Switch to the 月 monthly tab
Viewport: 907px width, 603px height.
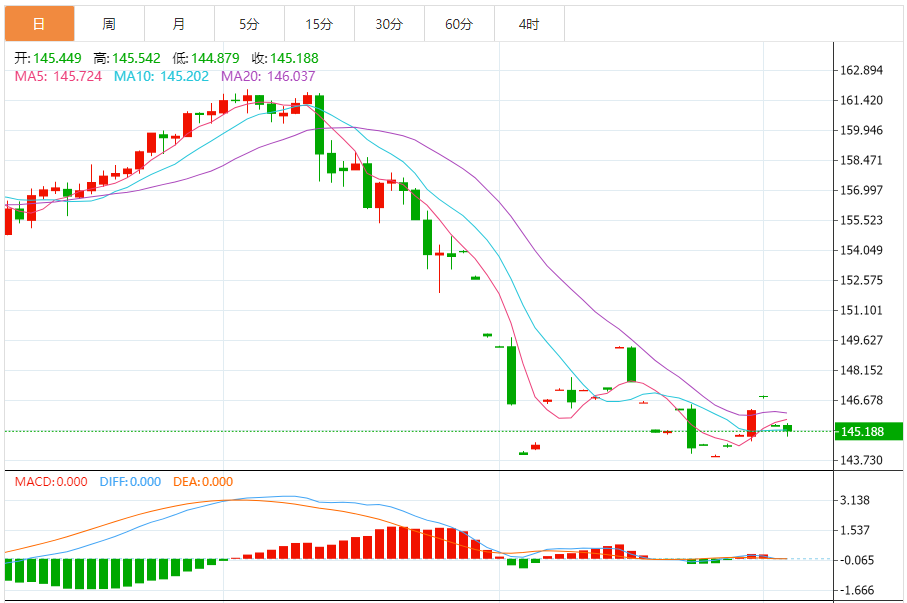click(x=179, y=24)
